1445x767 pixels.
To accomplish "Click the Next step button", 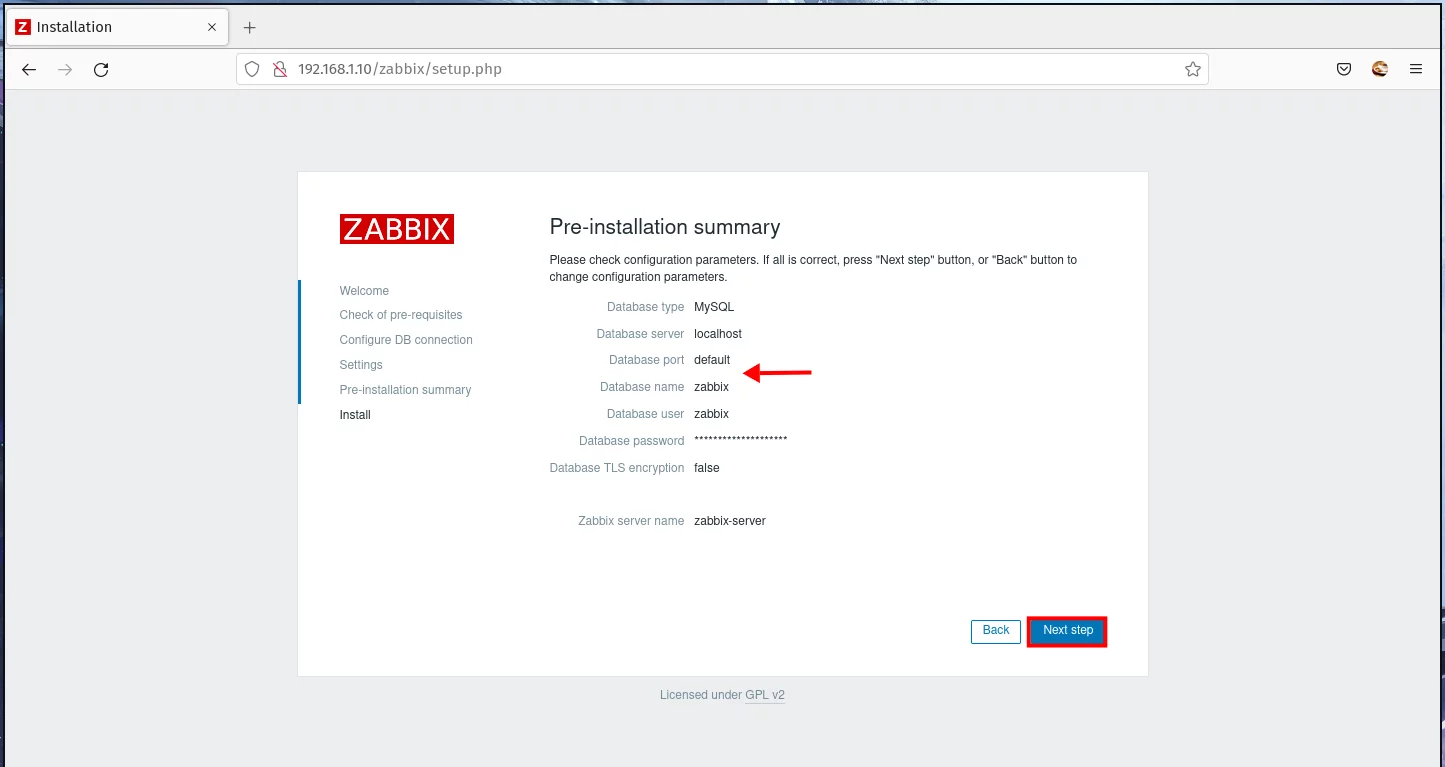I will click(1068, 631).
